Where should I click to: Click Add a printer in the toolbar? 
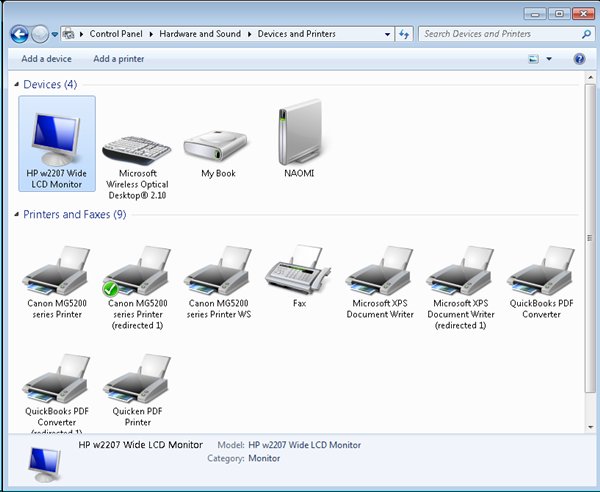coord(119,59)
